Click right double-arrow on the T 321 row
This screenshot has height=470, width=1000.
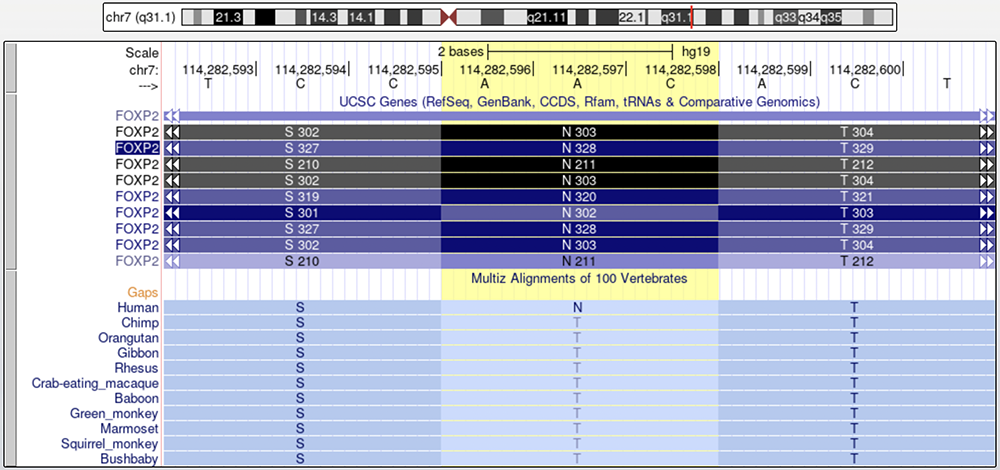(988, 196)
